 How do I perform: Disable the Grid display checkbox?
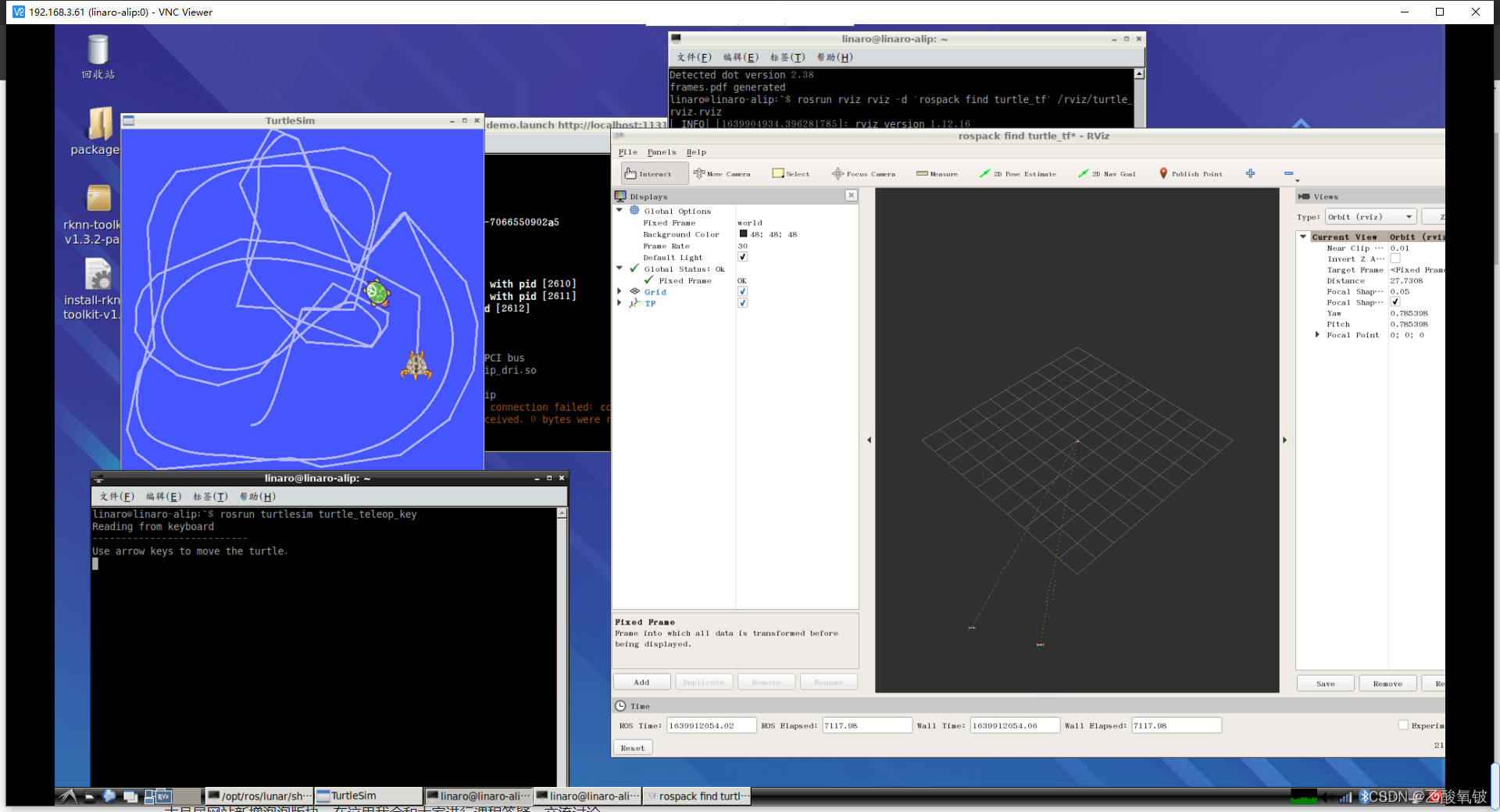pos(743,291)
